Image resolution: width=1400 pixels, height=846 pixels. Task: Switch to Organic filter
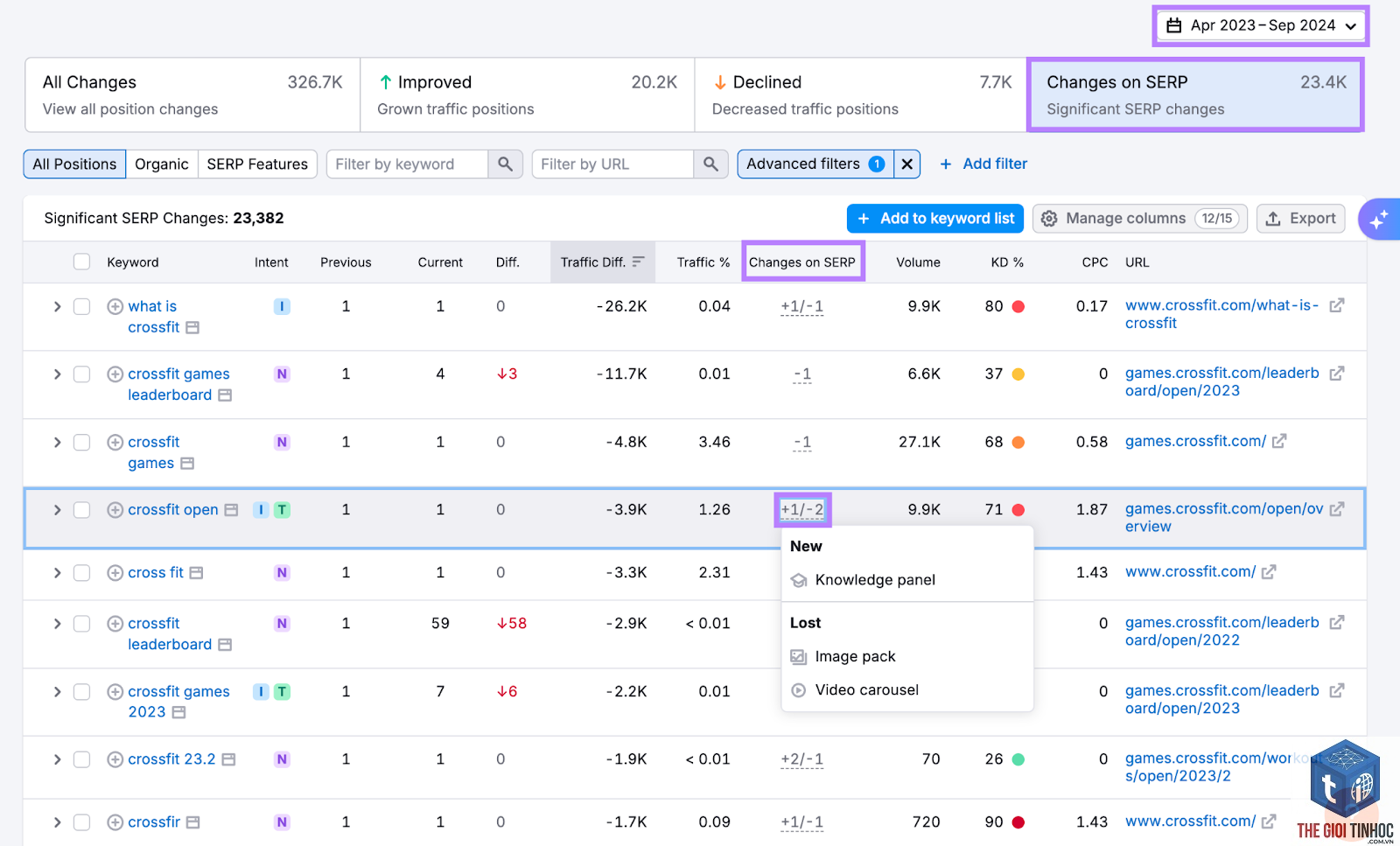click(162, 164)
